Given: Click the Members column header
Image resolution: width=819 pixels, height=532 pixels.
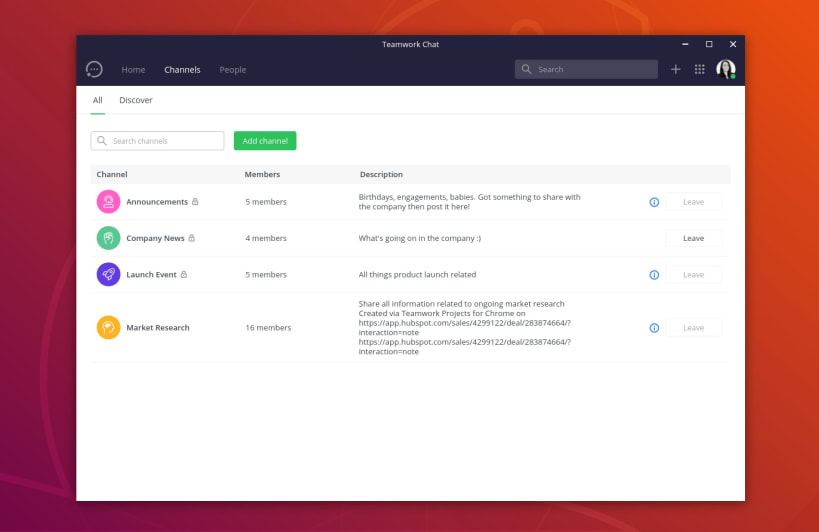Looking at the screenshot, I should pyautogui.click(x=262, y=174).
